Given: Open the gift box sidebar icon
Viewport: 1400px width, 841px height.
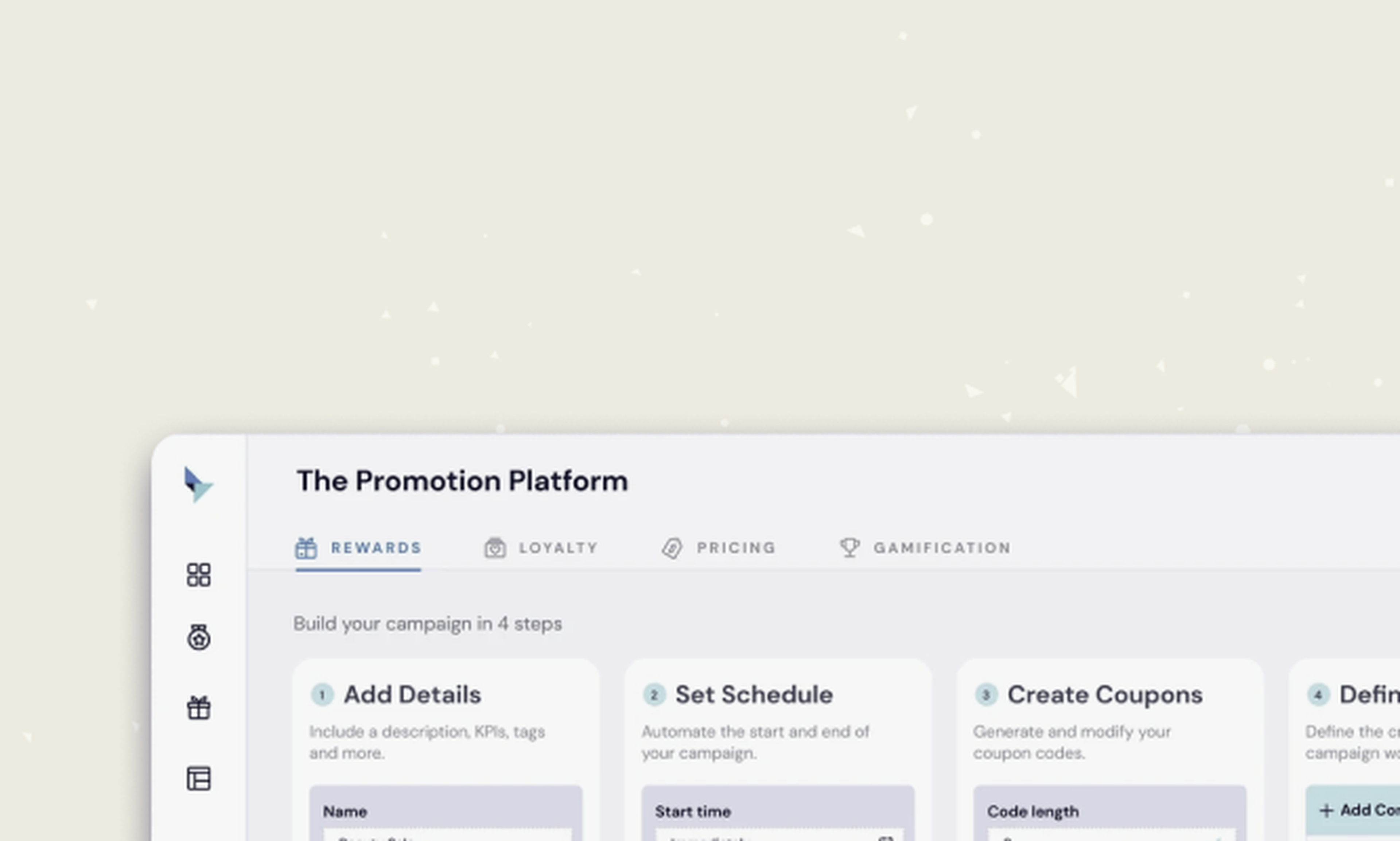Looking at the screenshot, I should [x=198, y=708].
